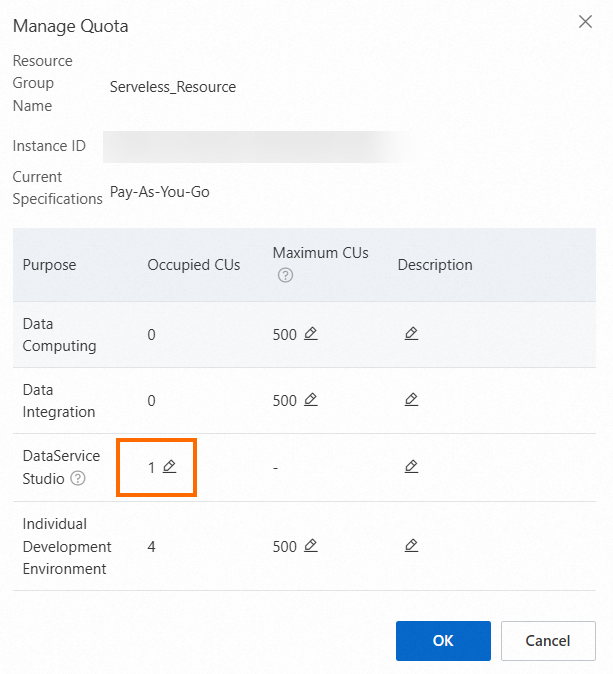Edit Maximum CUs for Individual Development Environment
The height and width of the screenshot is (674, 613).
pos(310,546)
